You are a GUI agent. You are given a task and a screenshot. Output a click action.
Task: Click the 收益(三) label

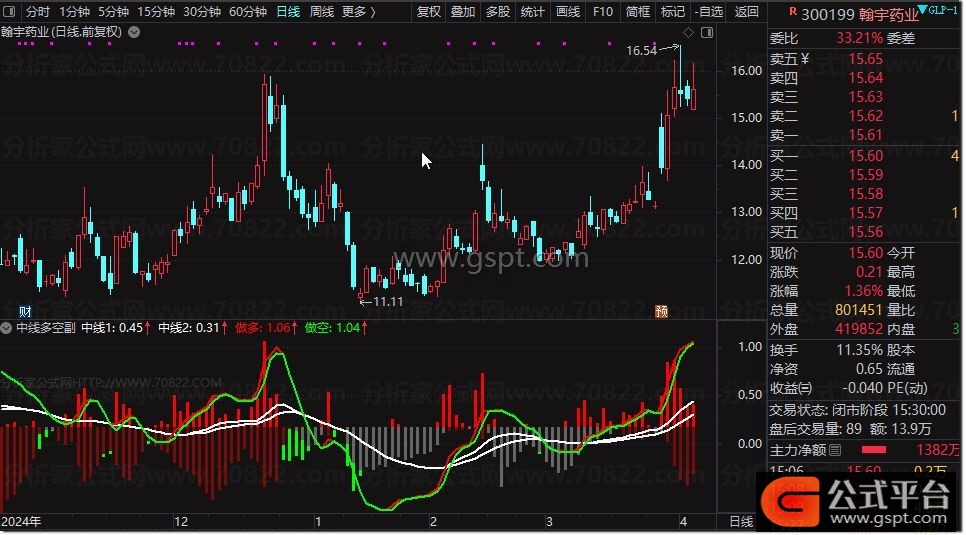pos(791,388)
